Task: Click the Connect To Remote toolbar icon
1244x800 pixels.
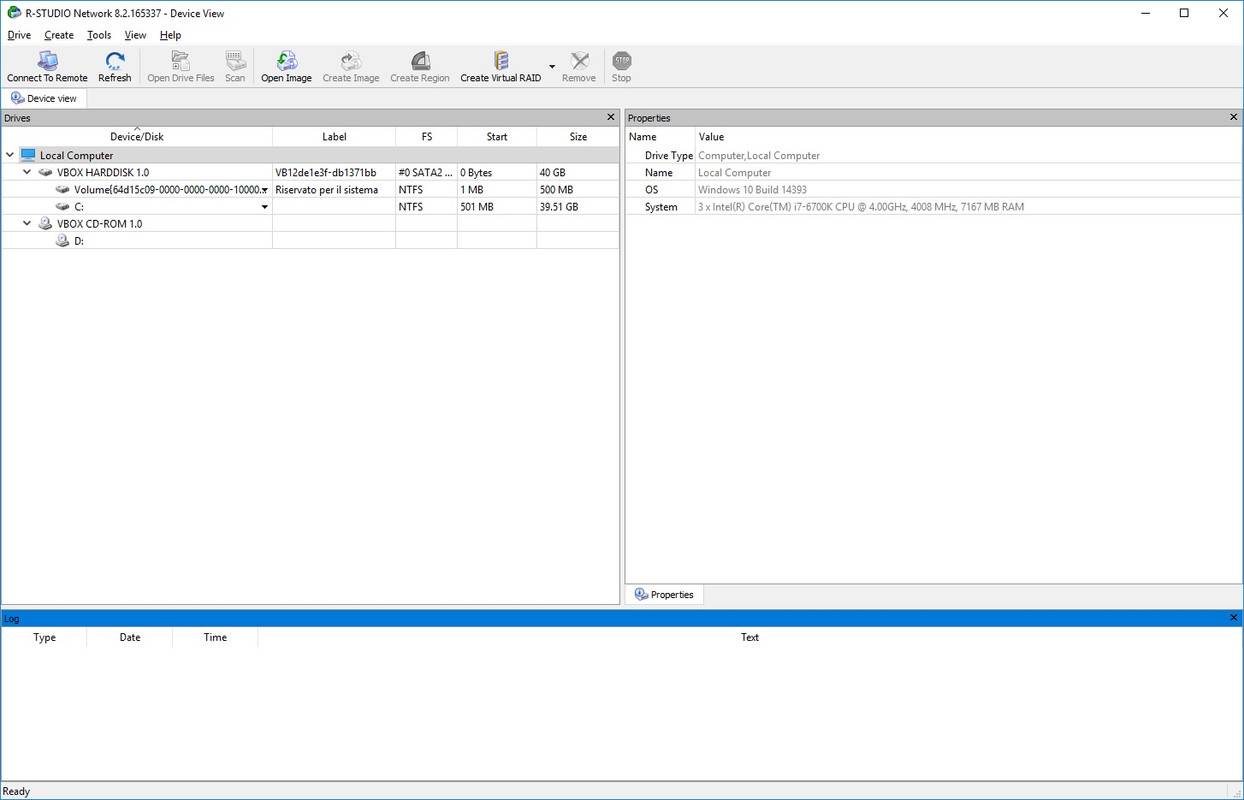Action: tap(47, 62)
